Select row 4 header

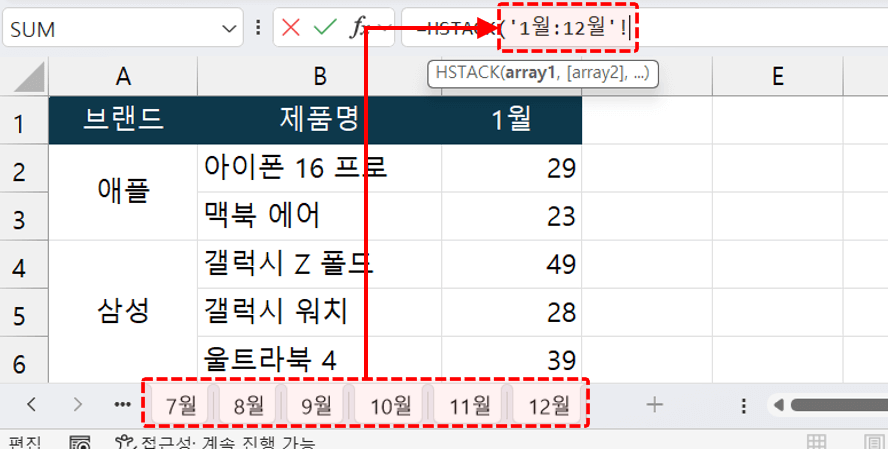tap(24, 265)
